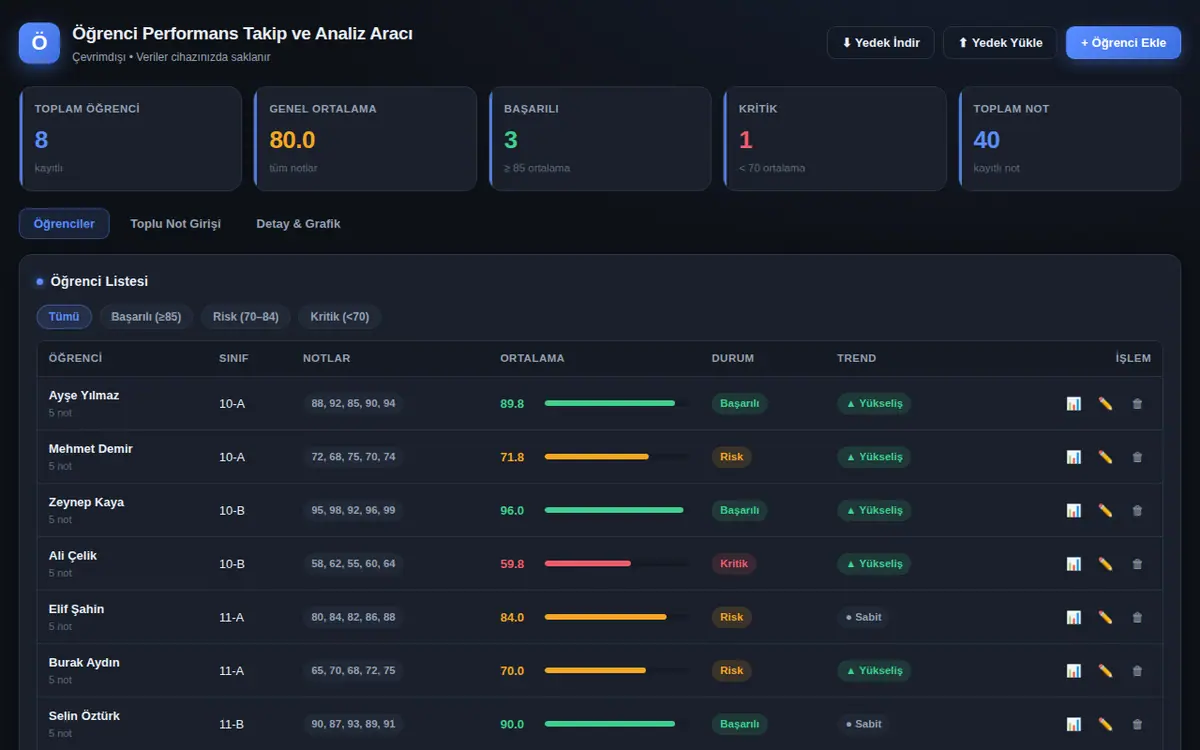The height and width of the screenshot is (750, 1200).
Task: Open Ali Çelik's chart icon
Action: (1073, 564)
